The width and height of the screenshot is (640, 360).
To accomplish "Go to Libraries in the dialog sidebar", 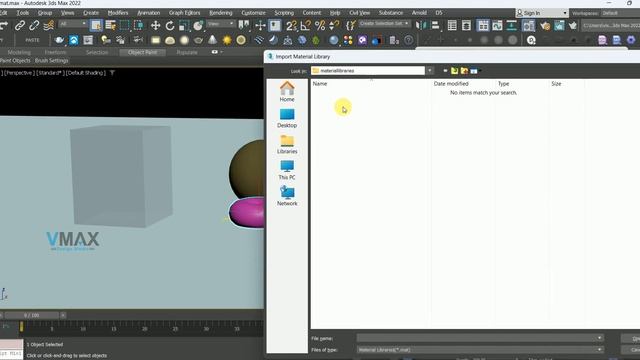I will click(x=287, y=144).
